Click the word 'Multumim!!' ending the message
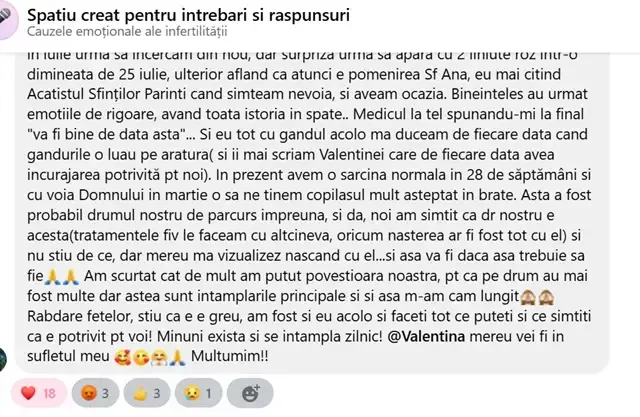Screen dimensions: 640x417 click(230, 356)
